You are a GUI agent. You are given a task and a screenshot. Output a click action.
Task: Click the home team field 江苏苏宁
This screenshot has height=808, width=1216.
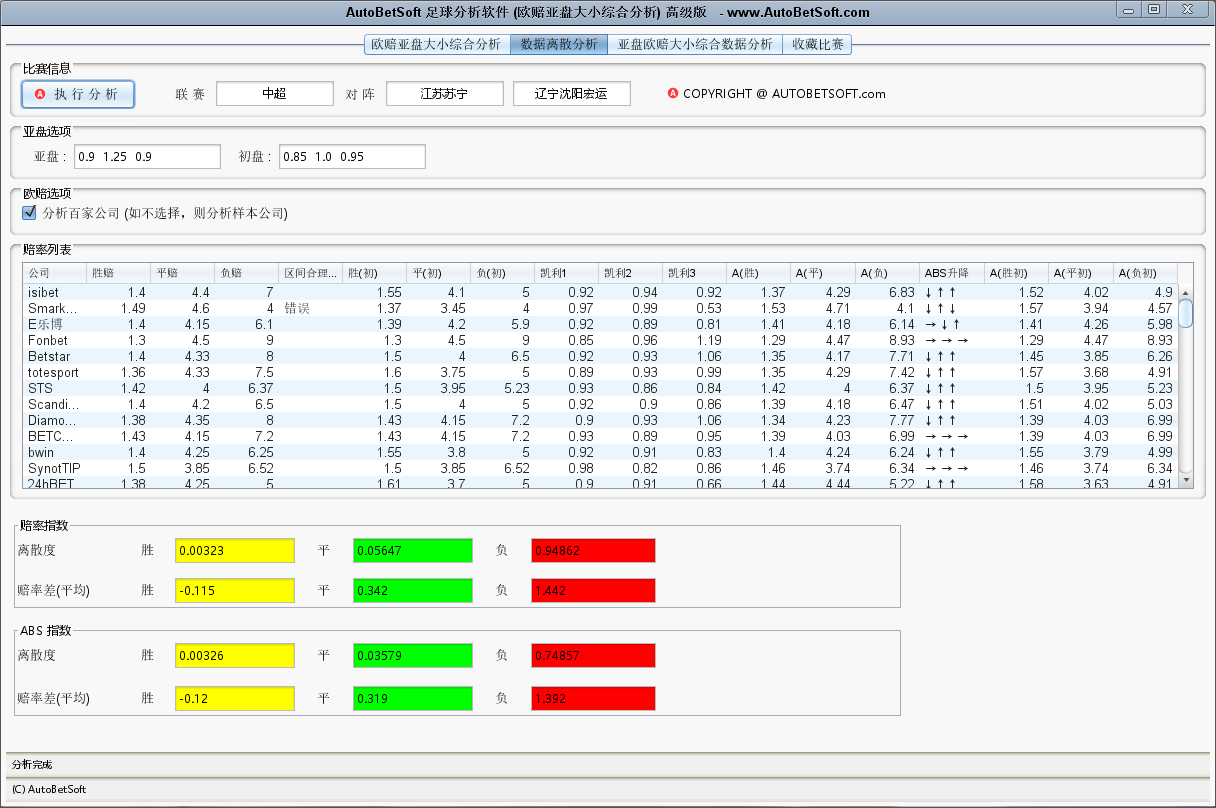445,94
